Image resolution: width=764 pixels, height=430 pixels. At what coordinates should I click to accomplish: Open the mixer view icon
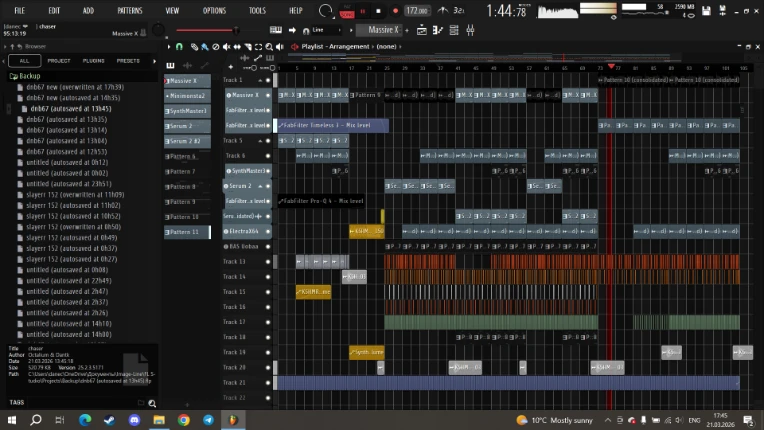point(470,30)
